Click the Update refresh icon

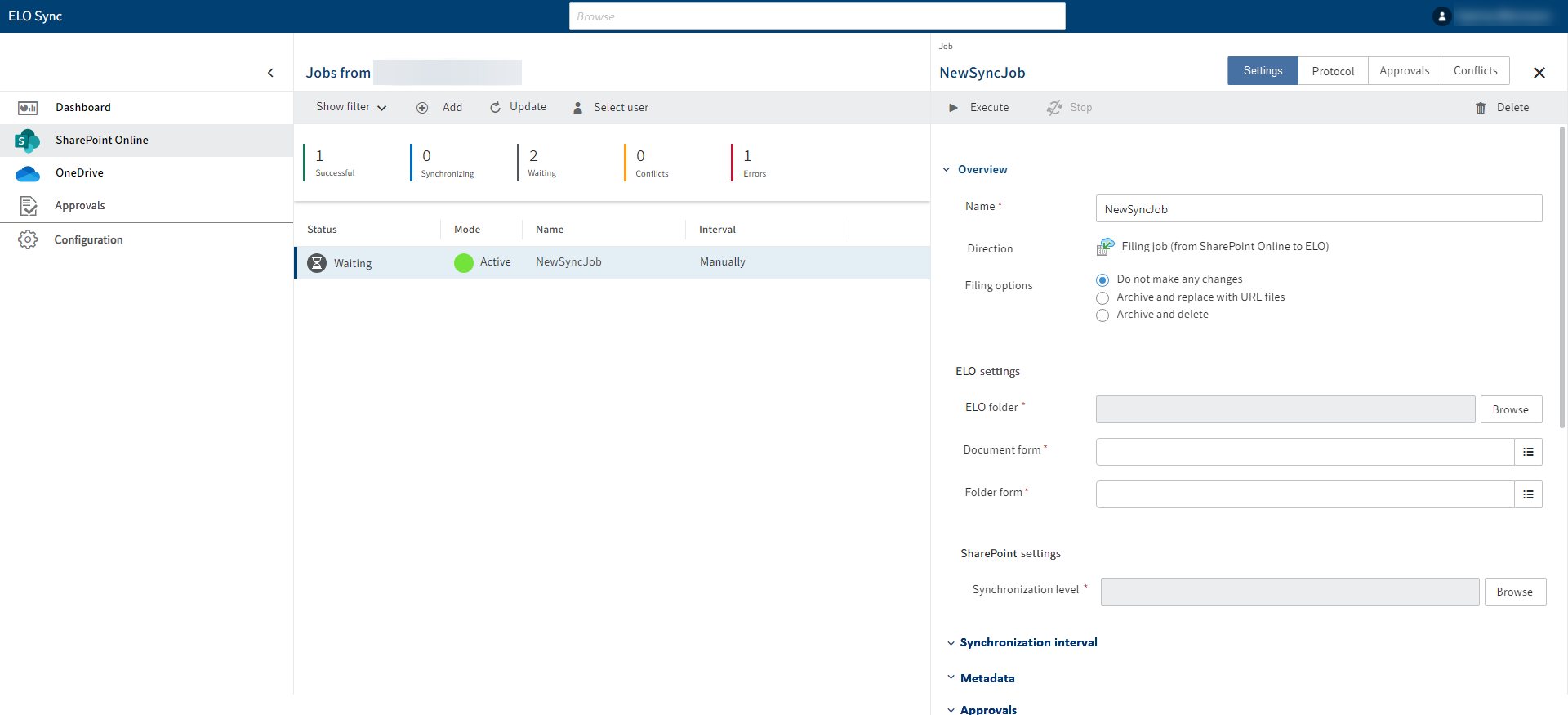pyautogui.click(x=495, y=108)
